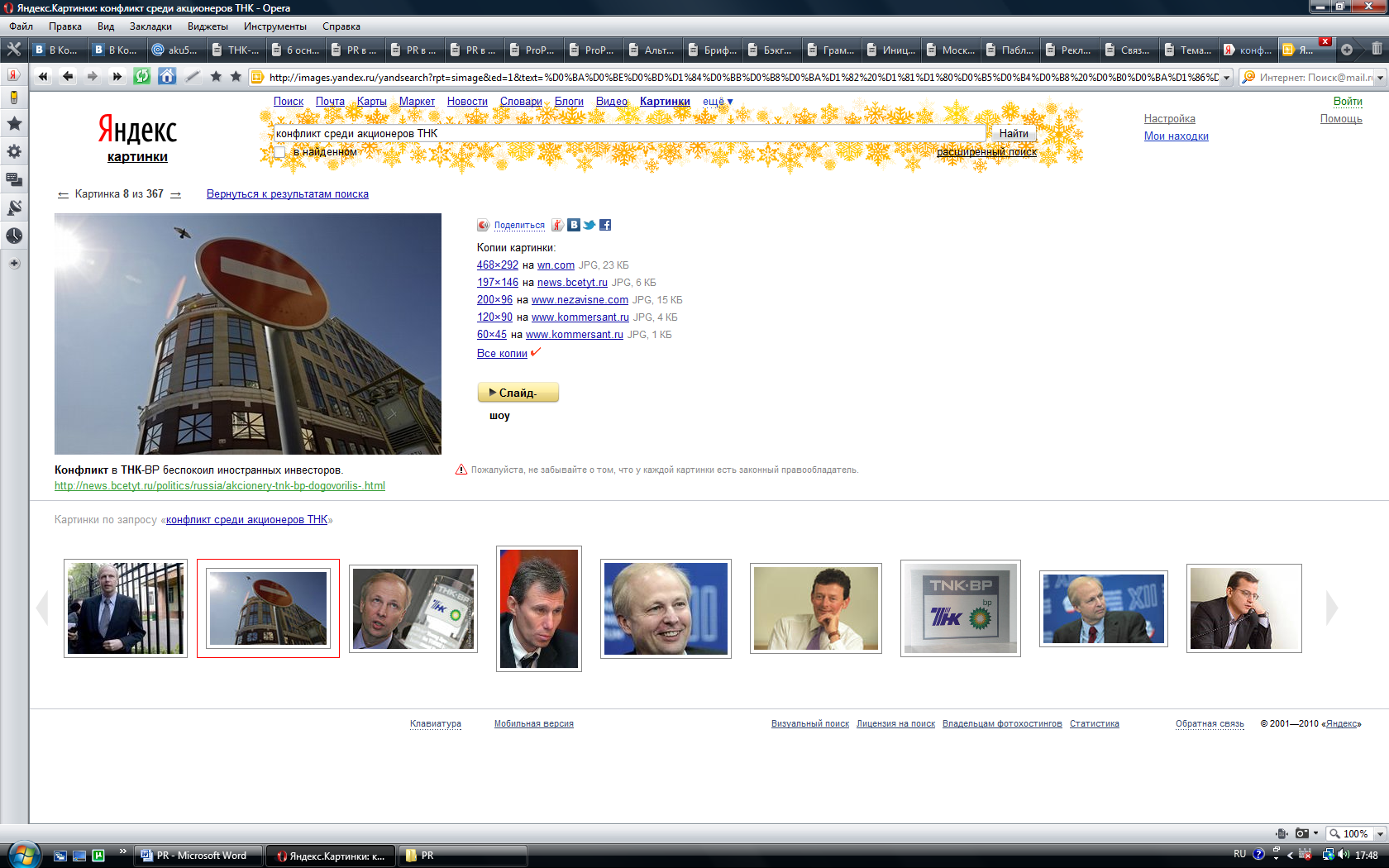Open the closed tabs trash can

1377,50
